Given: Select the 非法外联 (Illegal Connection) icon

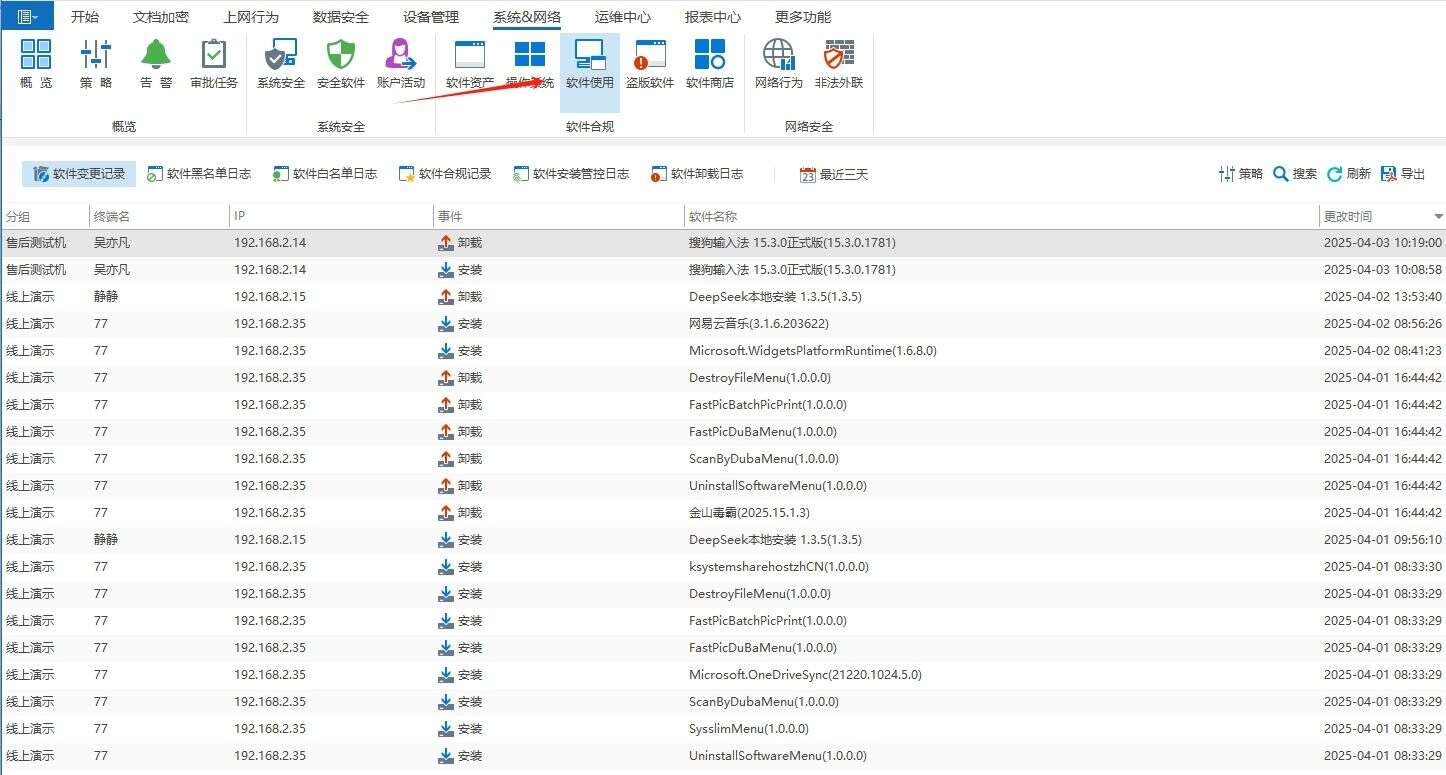Looking at the screenshot, I should (x=838, y=62).
